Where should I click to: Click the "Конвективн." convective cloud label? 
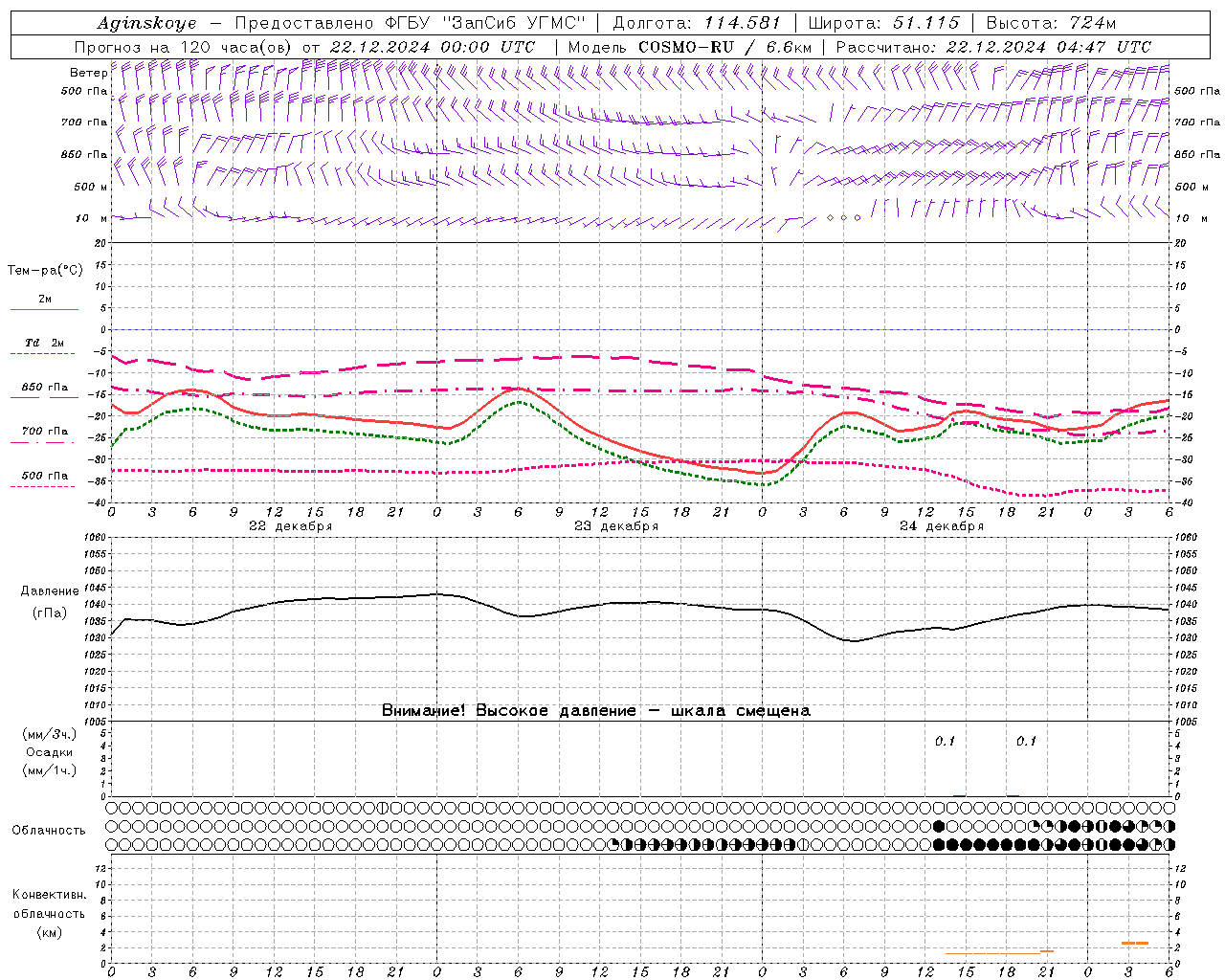pyautogui.click(x=49, y=895)
